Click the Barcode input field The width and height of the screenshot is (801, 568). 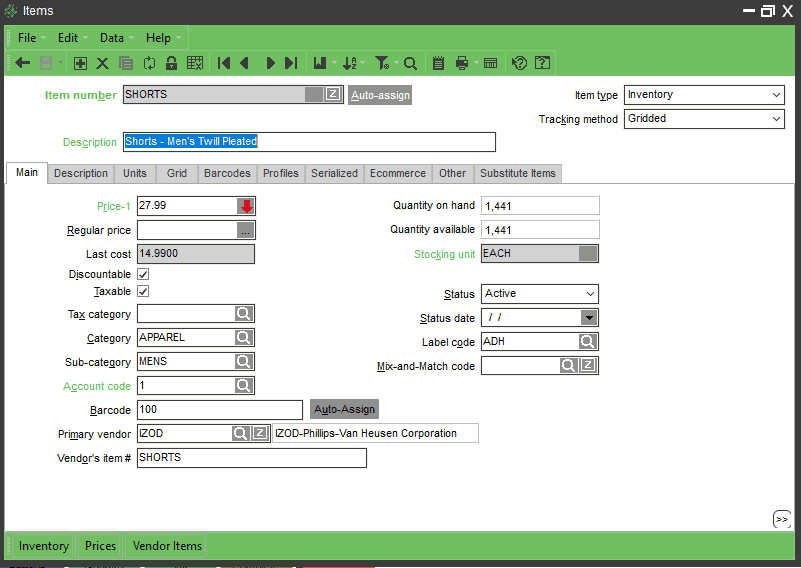tap(220, 410)
